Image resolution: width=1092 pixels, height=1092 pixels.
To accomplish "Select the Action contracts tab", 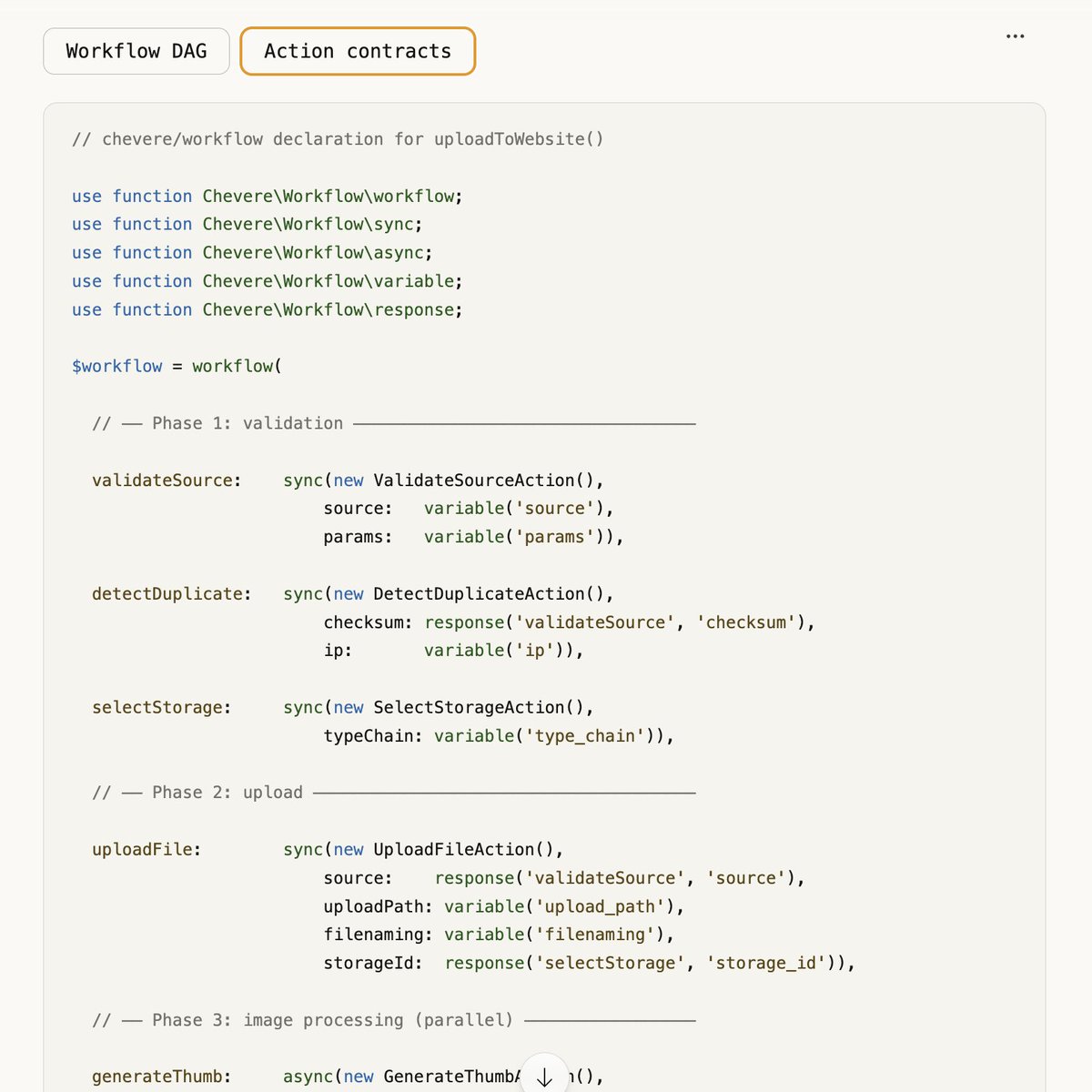I will [358, 51].
